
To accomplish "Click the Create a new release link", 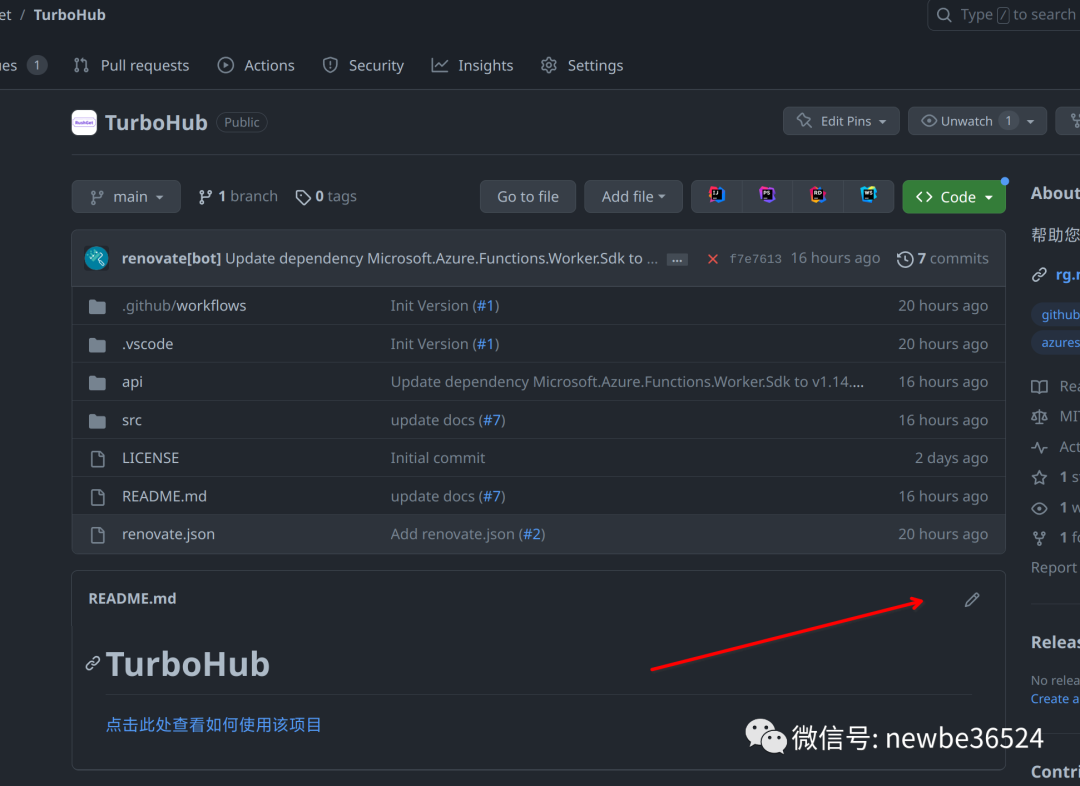I will (x=1055, y=699).
